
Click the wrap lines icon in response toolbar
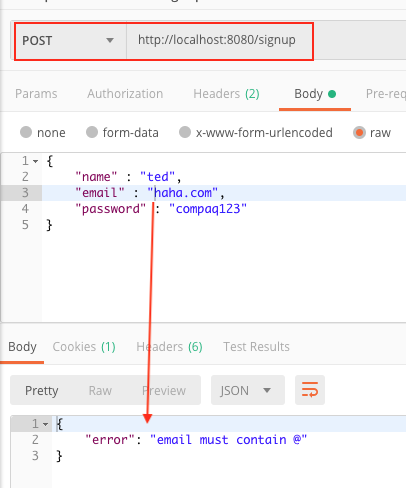click(310, 390)
